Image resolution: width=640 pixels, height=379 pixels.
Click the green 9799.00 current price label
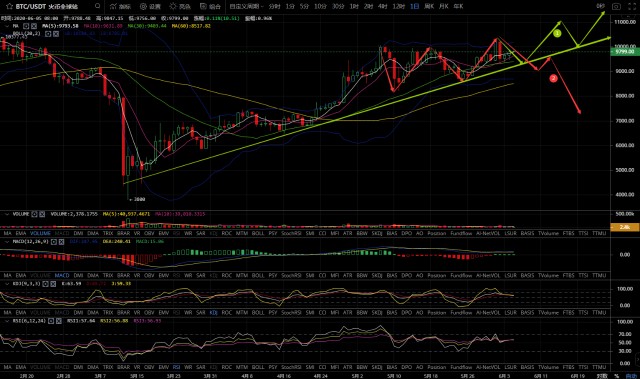pyautogui.click(x=623, y=52)
